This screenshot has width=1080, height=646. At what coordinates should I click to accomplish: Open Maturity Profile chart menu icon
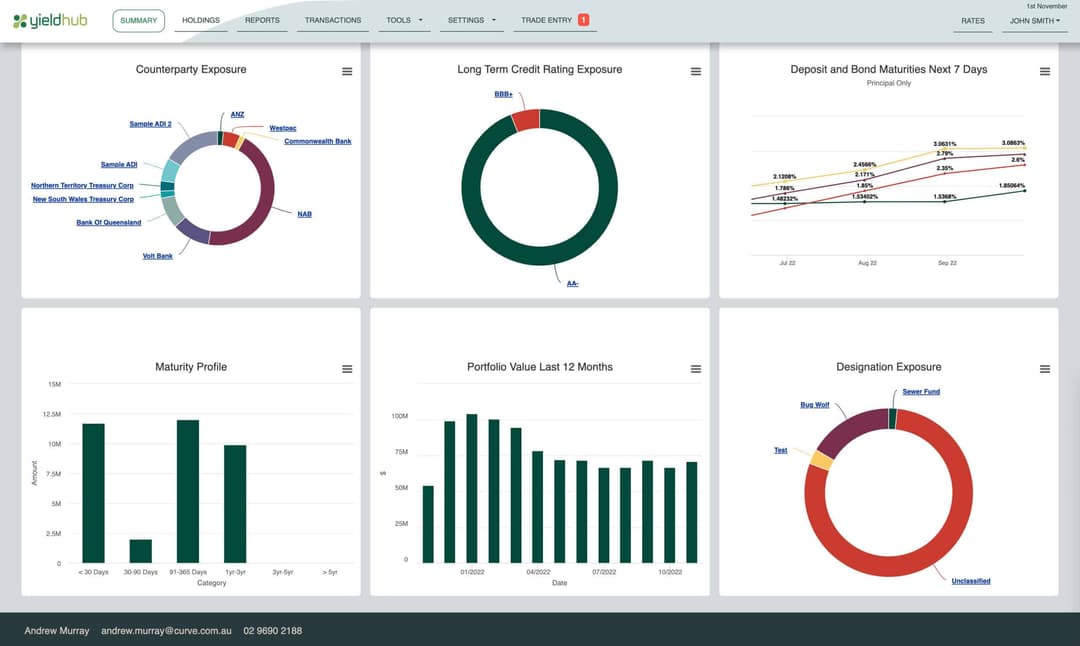pyautogui.click(x=347, y=369)
